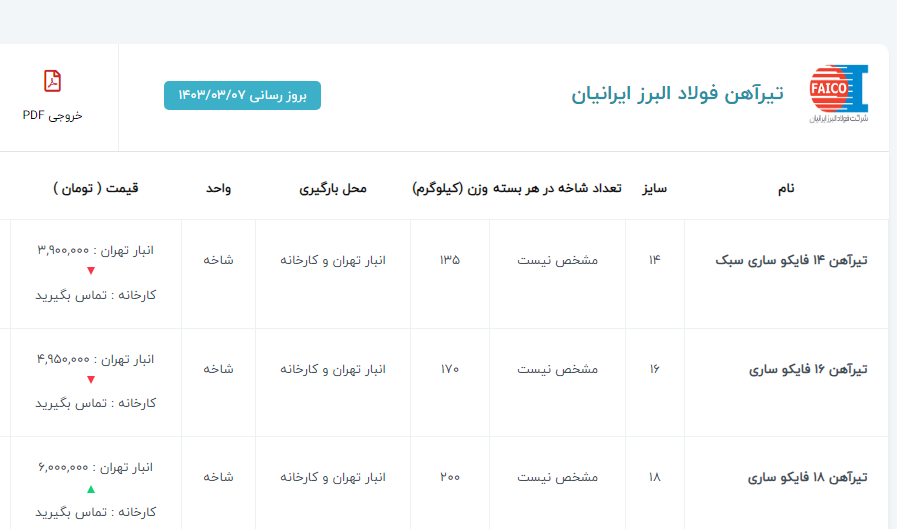Screen dimensions: 897x529
Task: Click the red PDF export icon
Action: pyautogui.click(x=52, y=81)
